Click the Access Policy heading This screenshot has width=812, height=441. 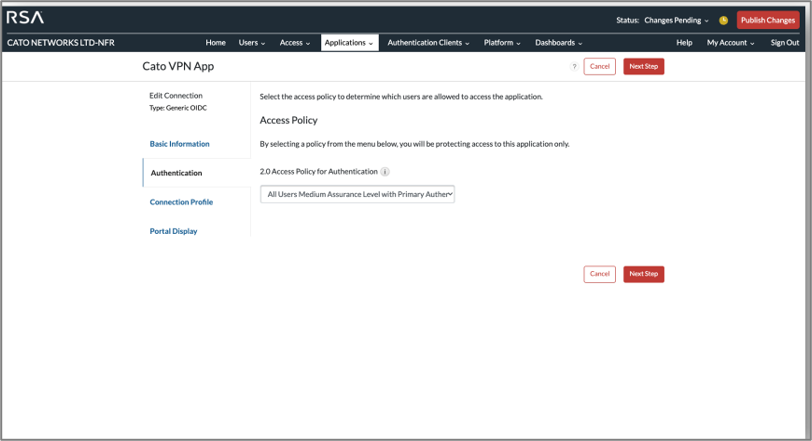(288, 120)
